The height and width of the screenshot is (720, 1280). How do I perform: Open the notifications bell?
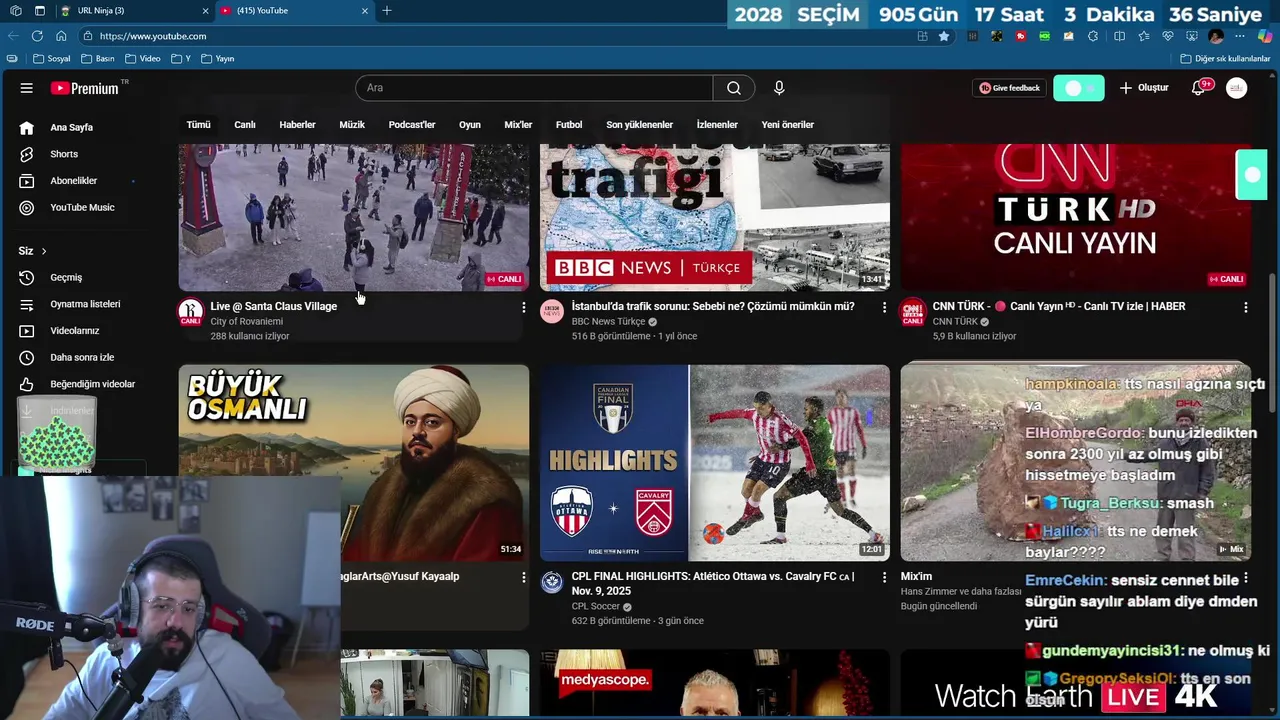(x=1198, y=88)
